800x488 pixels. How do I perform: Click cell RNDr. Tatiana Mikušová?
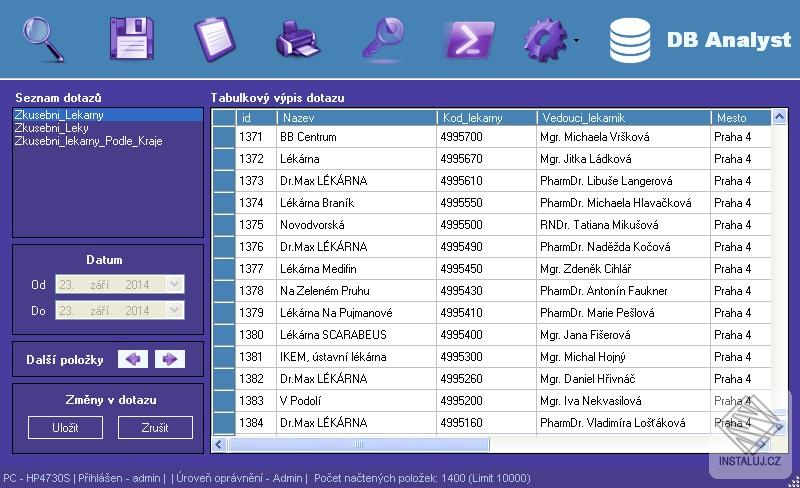(x=623, y=225)
